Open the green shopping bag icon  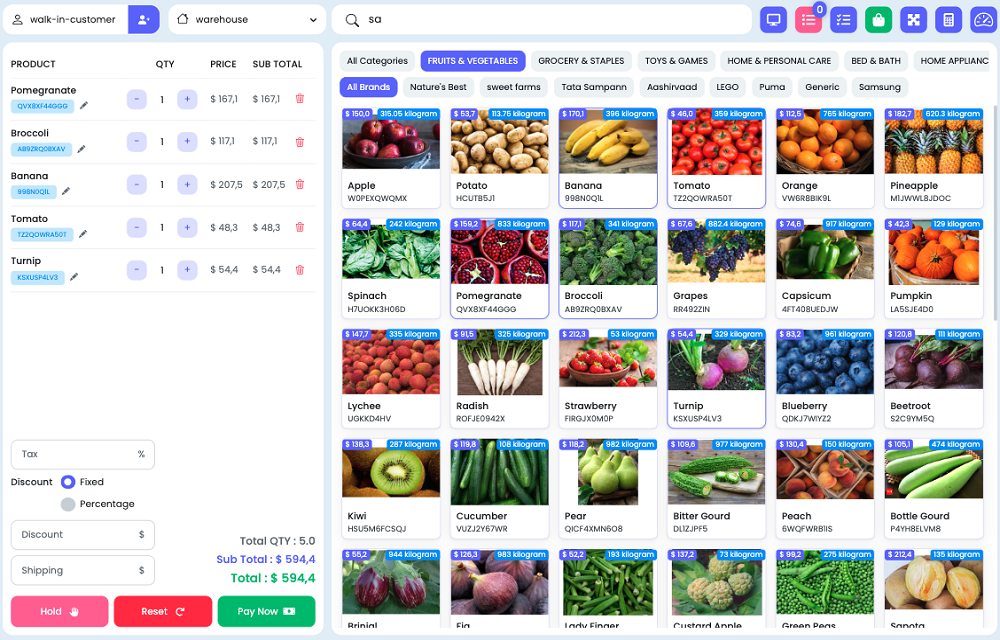tap(878, 19)
